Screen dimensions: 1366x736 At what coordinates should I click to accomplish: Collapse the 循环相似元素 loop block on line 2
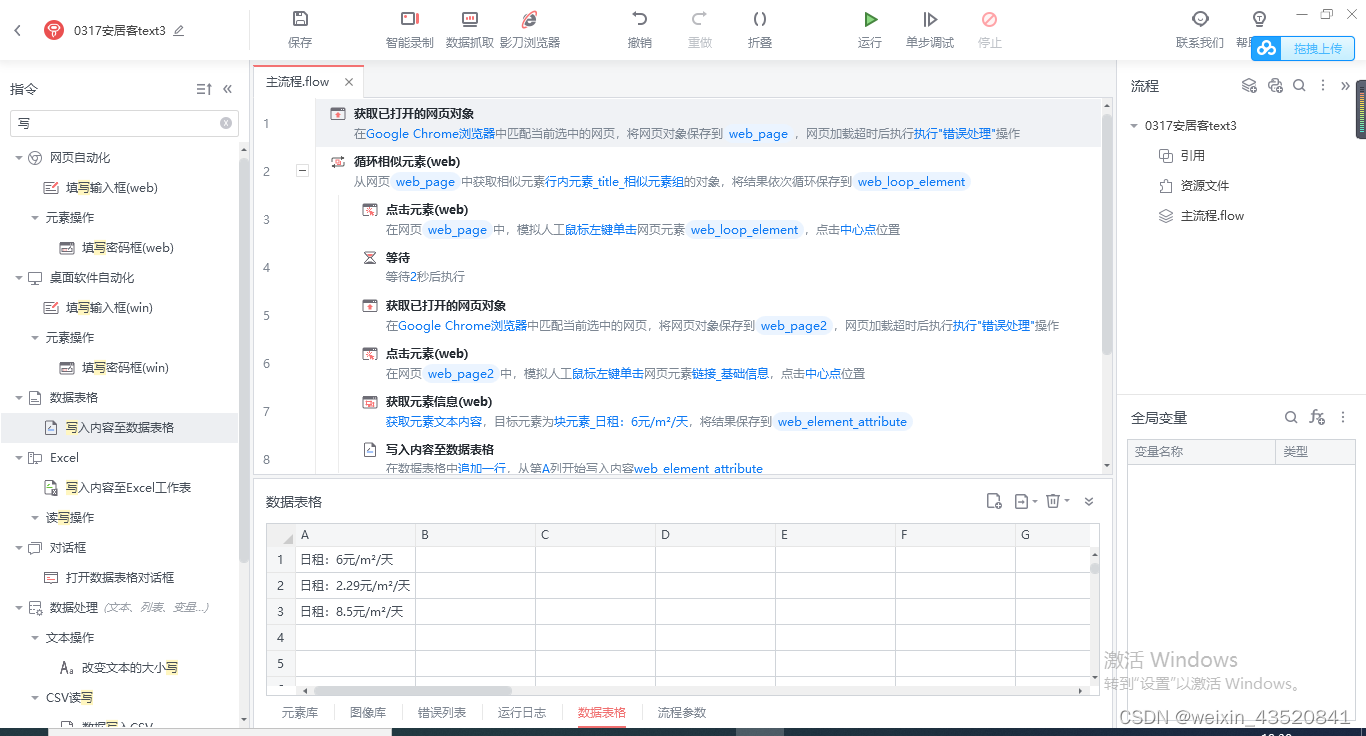(302, 171)
